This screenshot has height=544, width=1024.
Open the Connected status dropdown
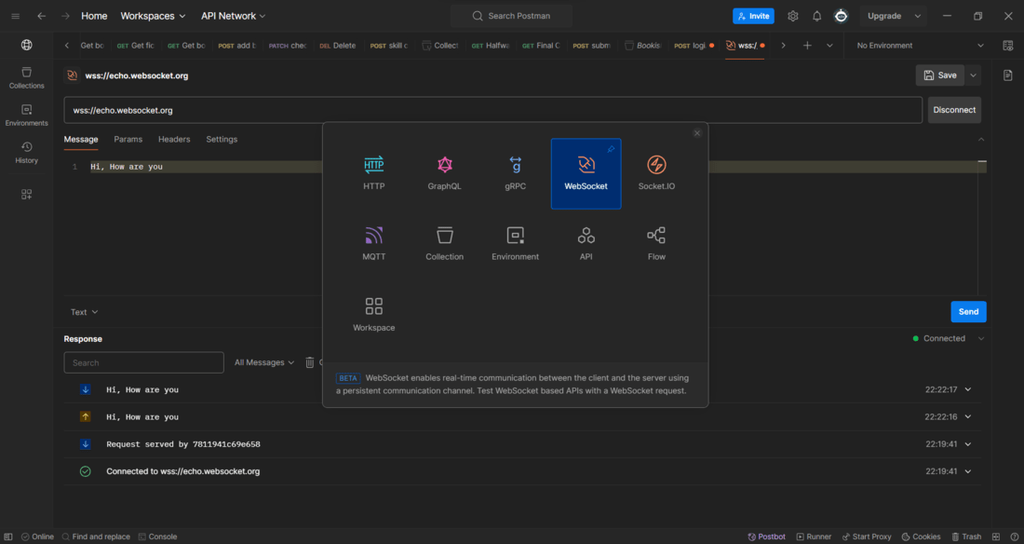(981, 338)
